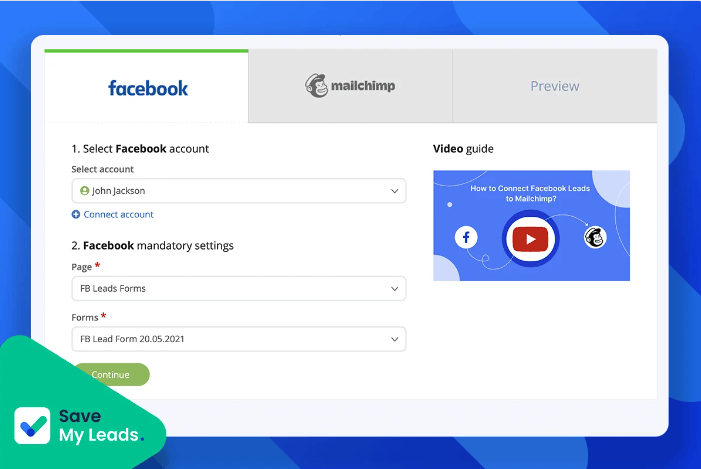Click the 'Page' field label
Image resolution: width=701 pixels, height=469 pixels.
[x=81, y=267]
